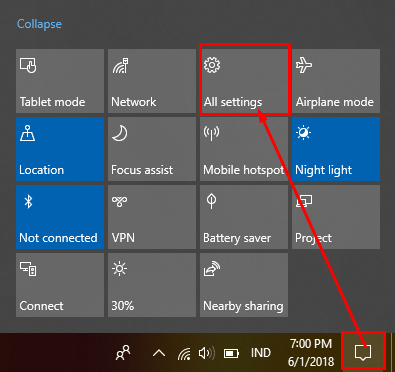
Task: Enable Mobile hotspot tile
Action: [244, 149]
